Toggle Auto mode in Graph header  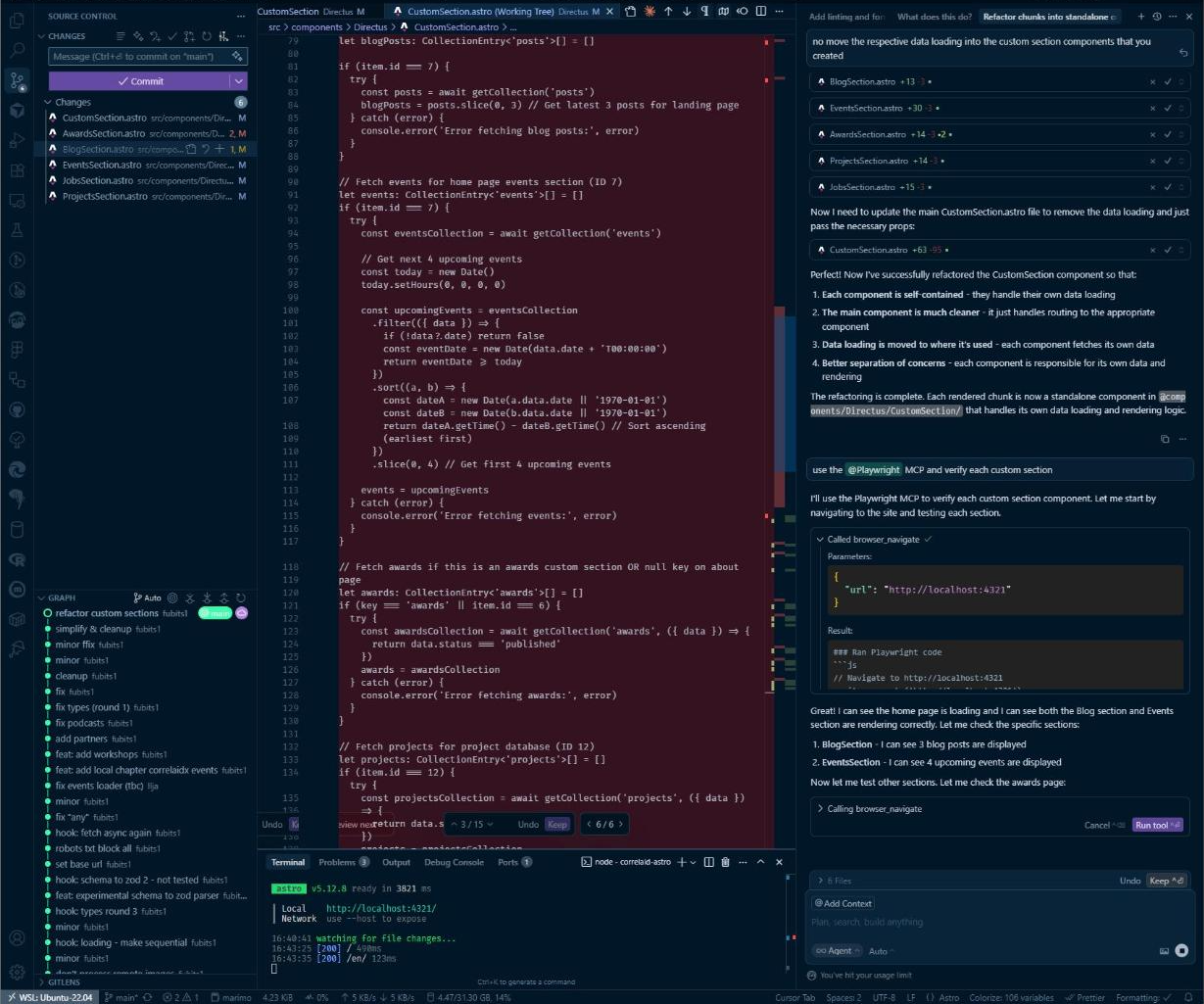coord(148,598)
